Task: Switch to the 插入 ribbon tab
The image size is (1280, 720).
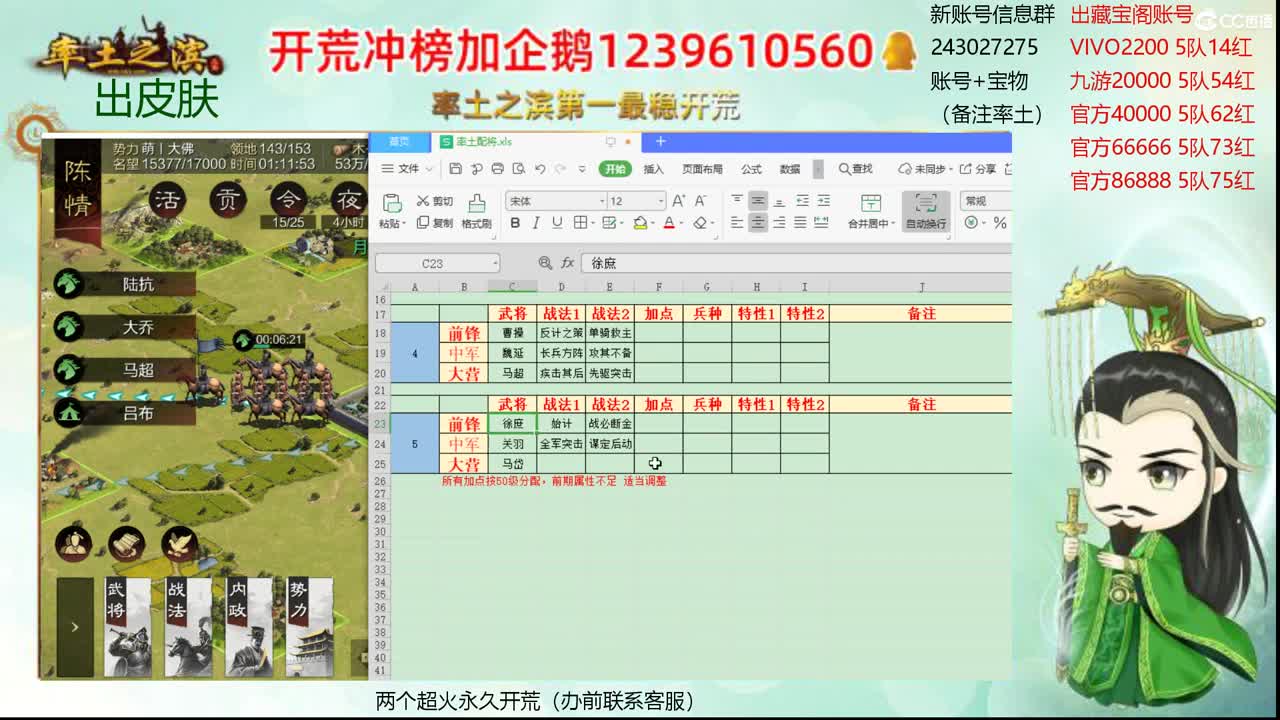Action: (653, 169)
